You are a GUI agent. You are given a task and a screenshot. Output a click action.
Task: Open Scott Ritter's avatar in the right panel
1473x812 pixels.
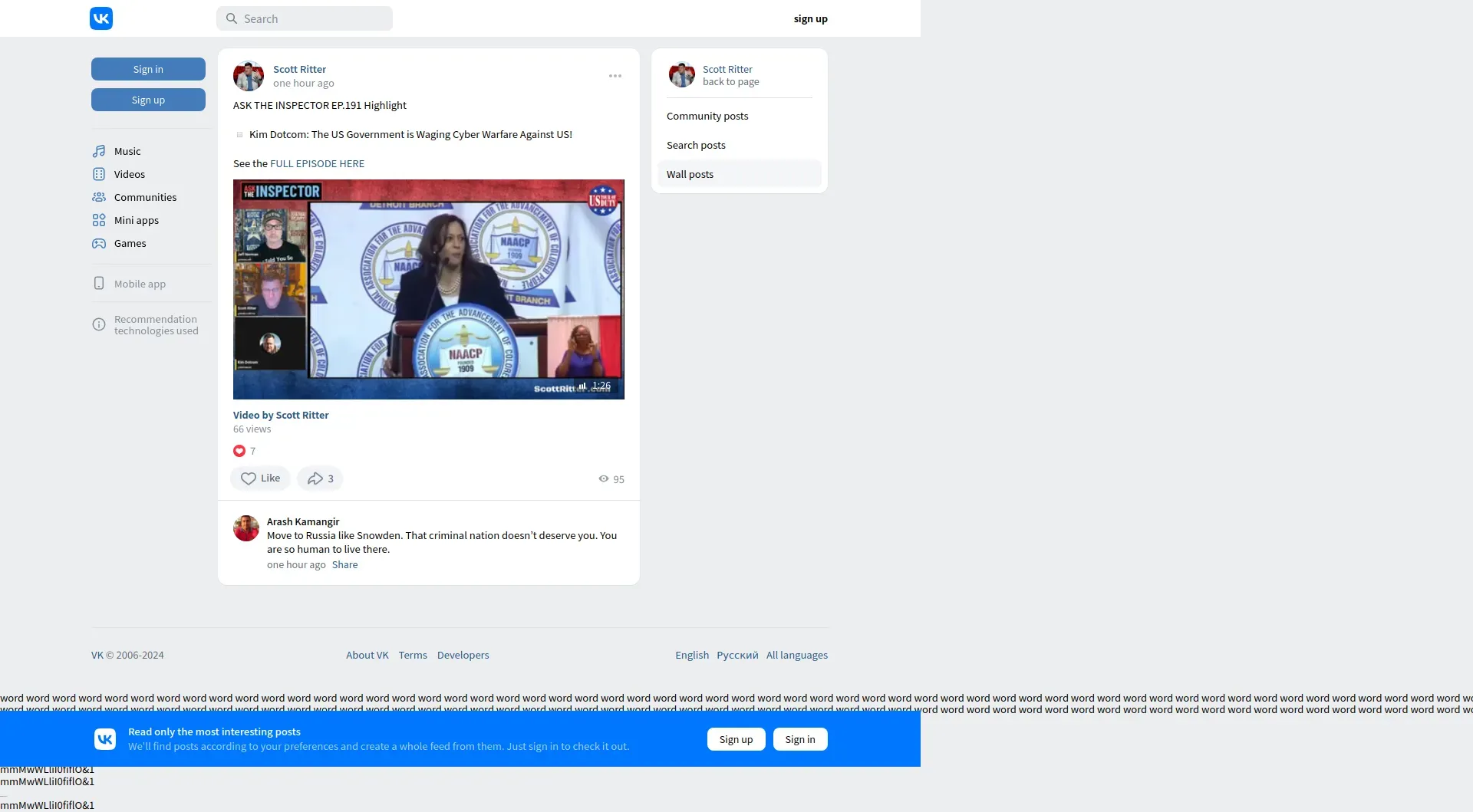[681, 74]
